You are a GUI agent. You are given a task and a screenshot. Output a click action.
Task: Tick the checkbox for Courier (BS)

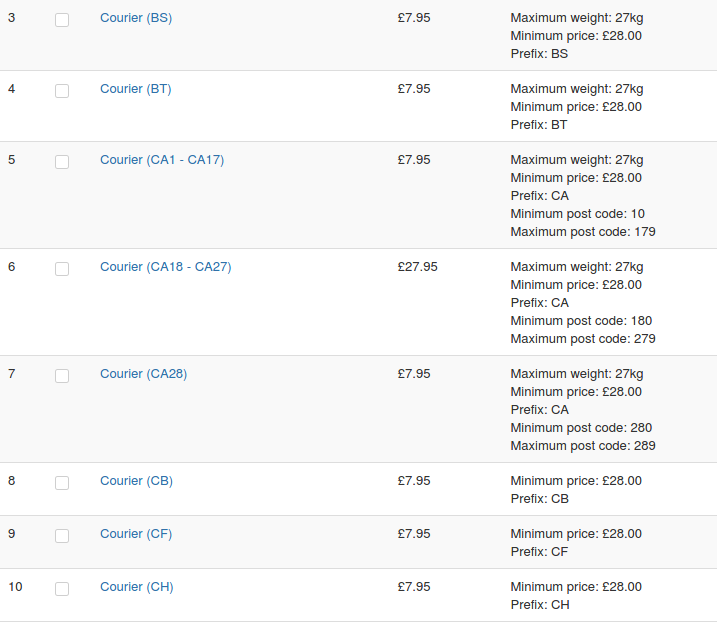click(62, 19)
